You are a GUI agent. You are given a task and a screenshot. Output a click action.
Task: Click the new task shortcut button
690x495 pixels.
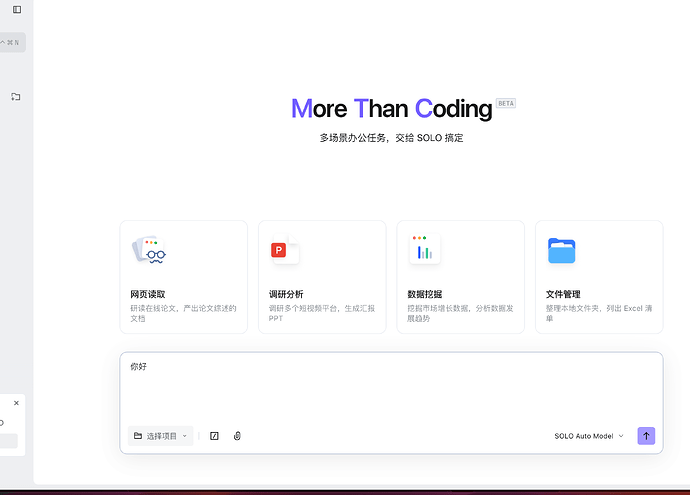click(12, 43)
